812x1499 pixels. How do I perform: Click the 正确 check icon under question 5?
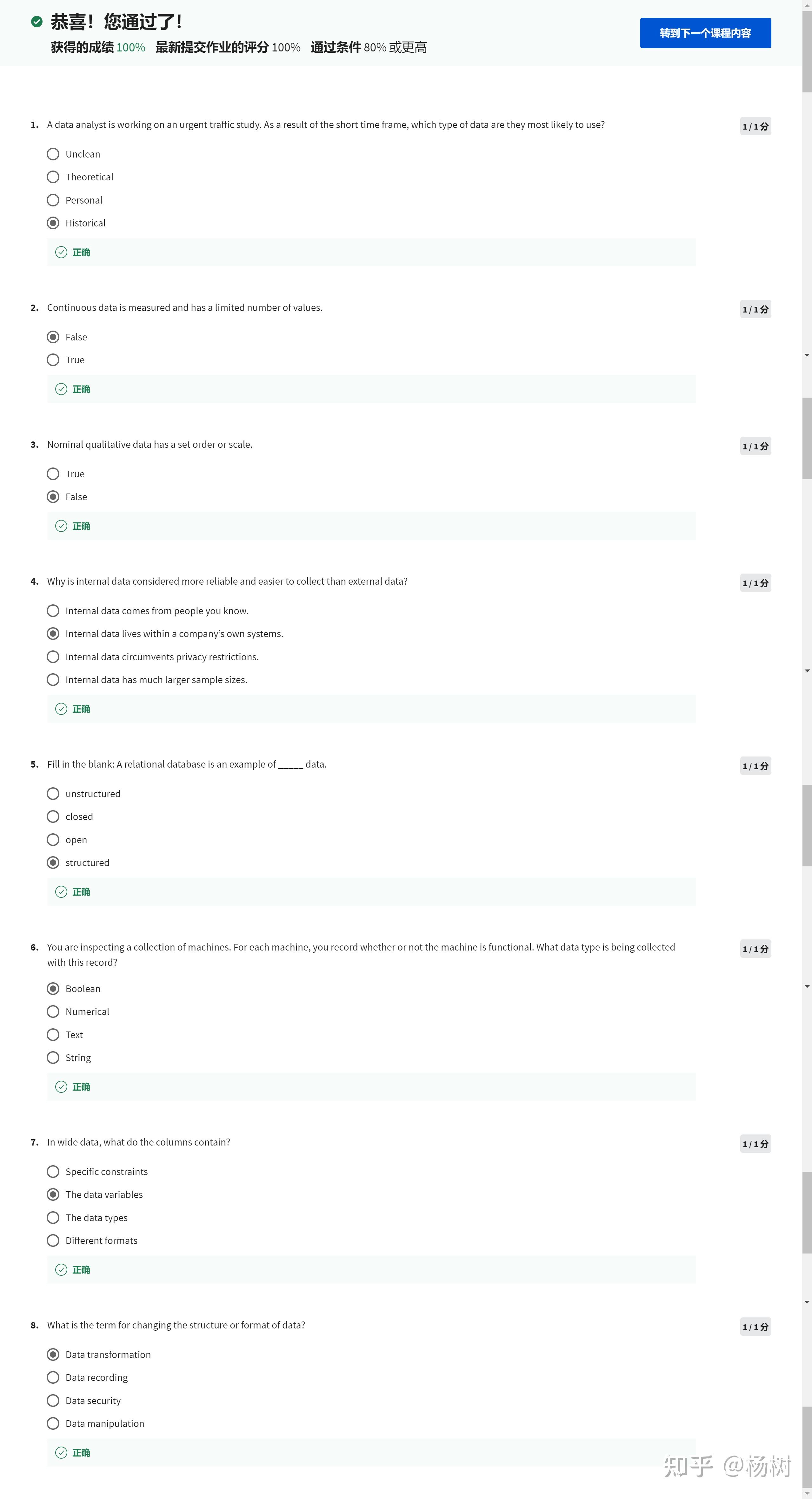(x=61, y=892)
